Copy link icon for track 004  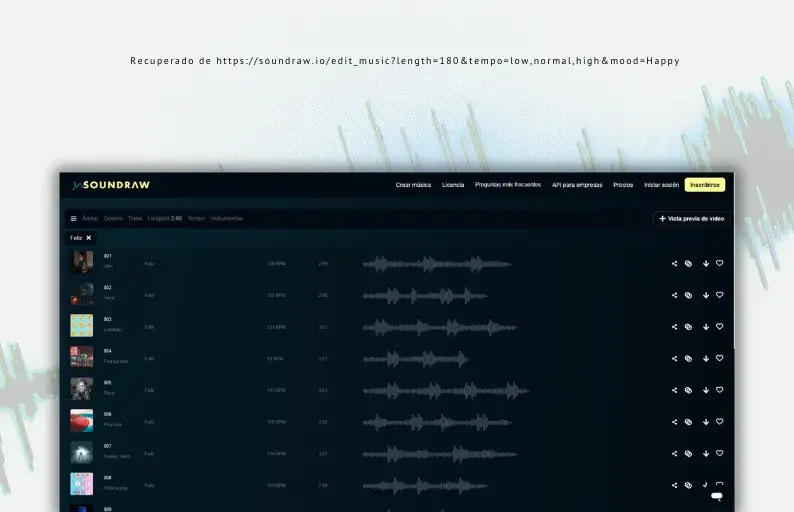(x=688, y=359)
